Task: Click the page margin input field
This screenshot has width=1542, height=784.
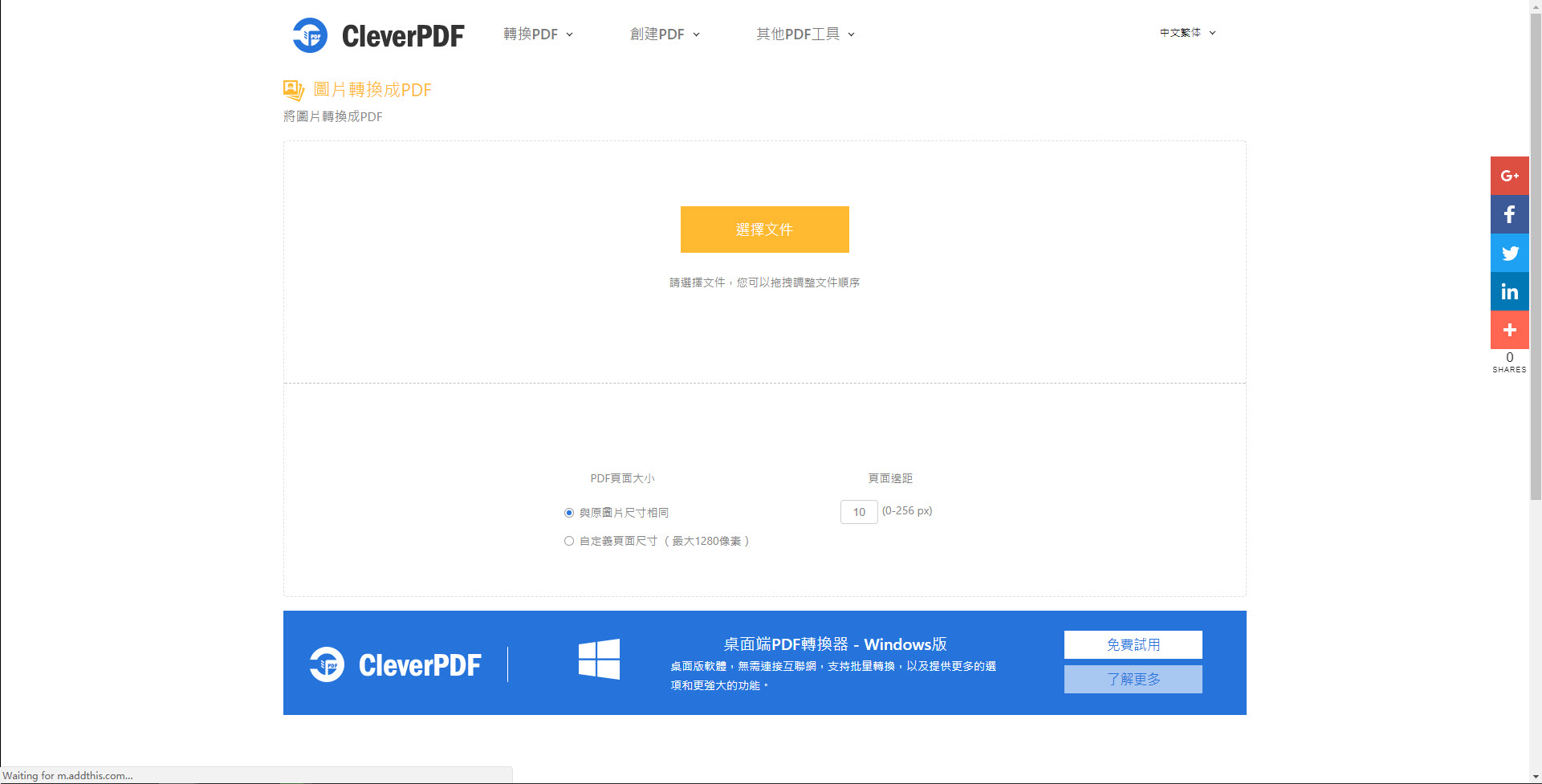Action: click(x=858, y=512)
